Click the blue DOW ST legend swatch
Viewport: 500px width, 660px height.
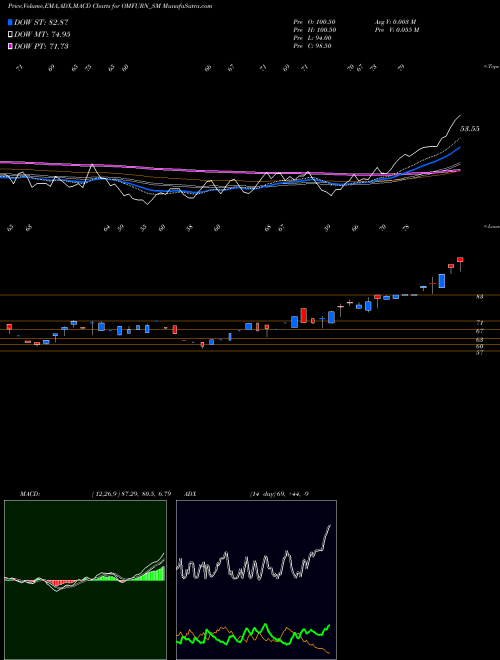(10, 22)
